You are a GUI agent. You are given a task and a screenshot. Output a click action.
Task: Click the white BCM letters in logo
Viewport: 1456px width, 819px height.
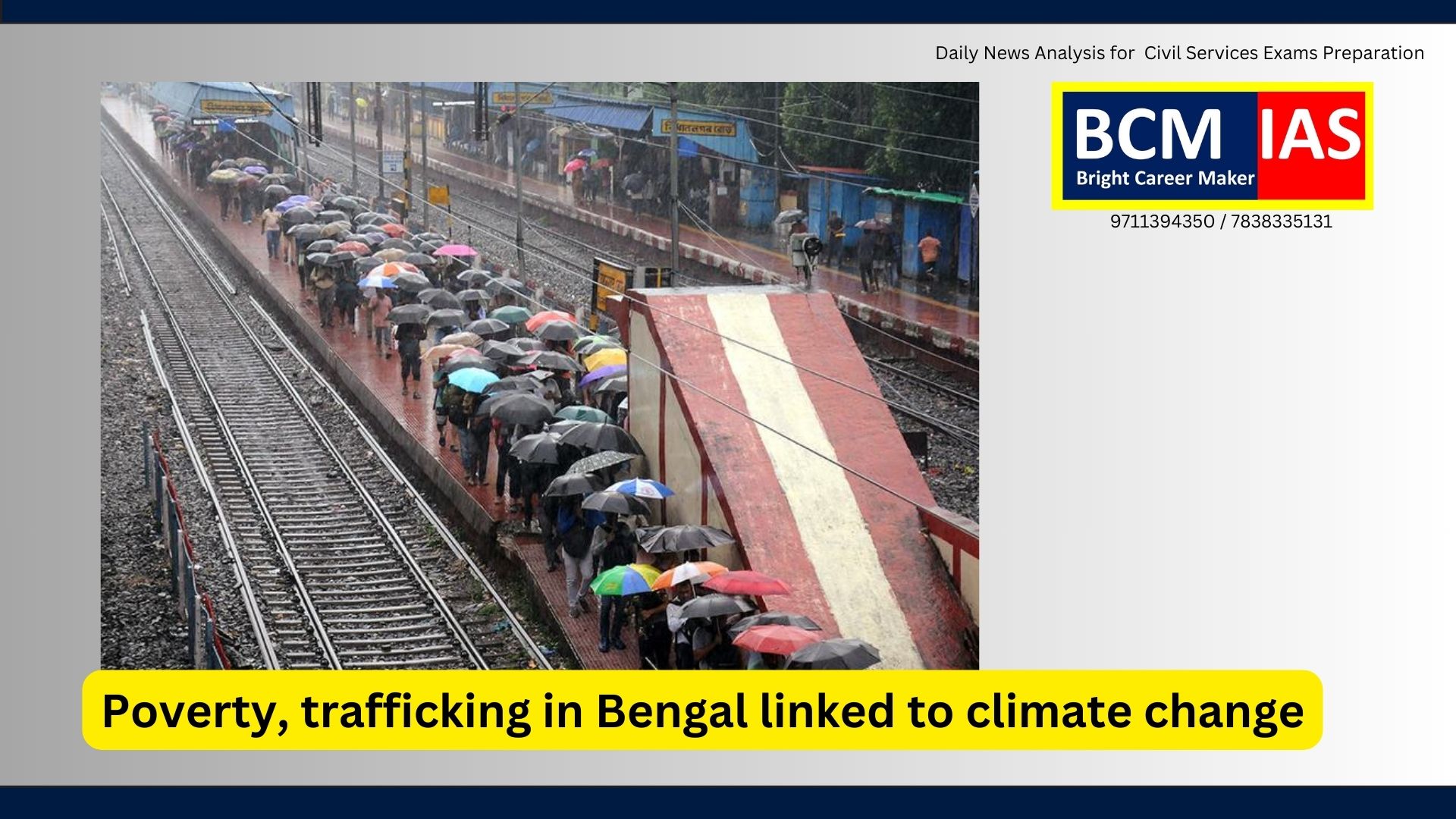1147,136
